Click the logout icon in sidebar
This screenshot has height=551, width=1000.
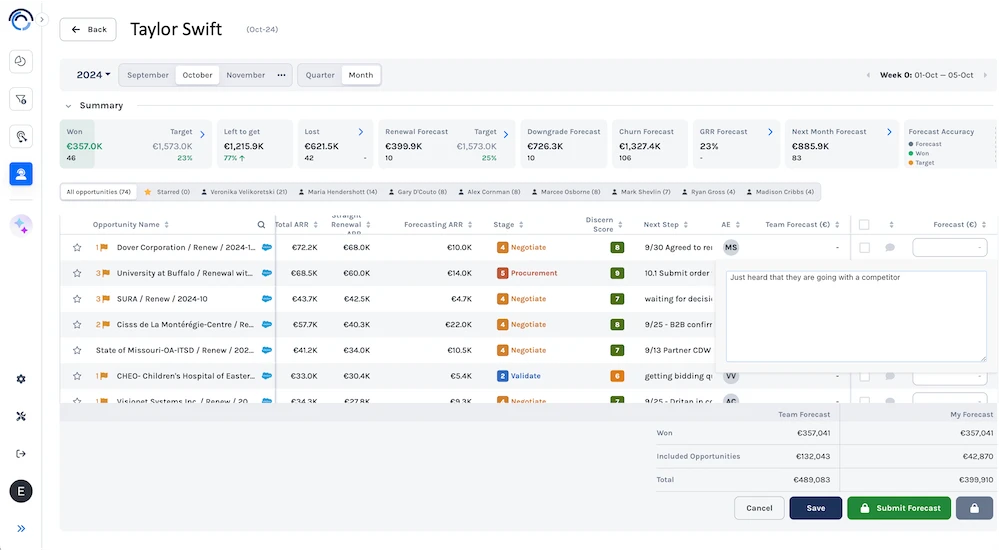coord(21,453)
